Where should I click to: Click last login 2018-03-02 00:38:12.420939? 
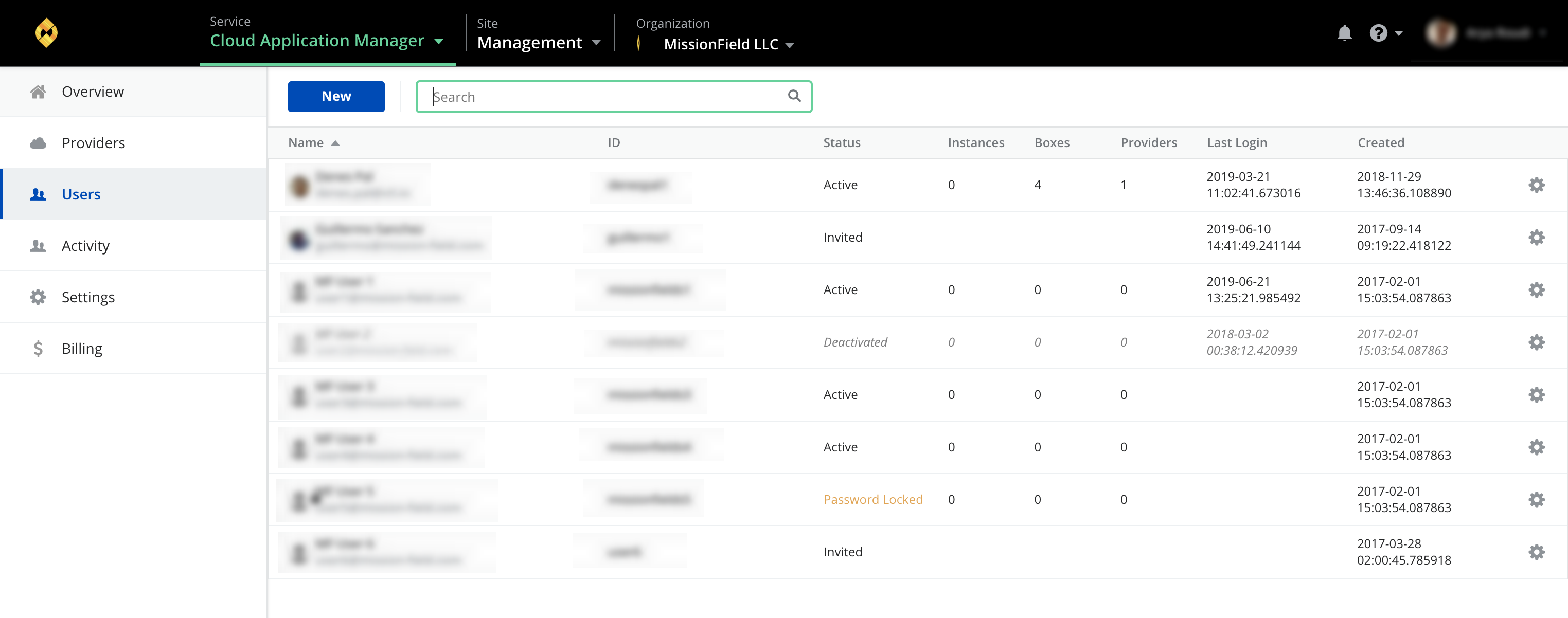(1252, 342)
